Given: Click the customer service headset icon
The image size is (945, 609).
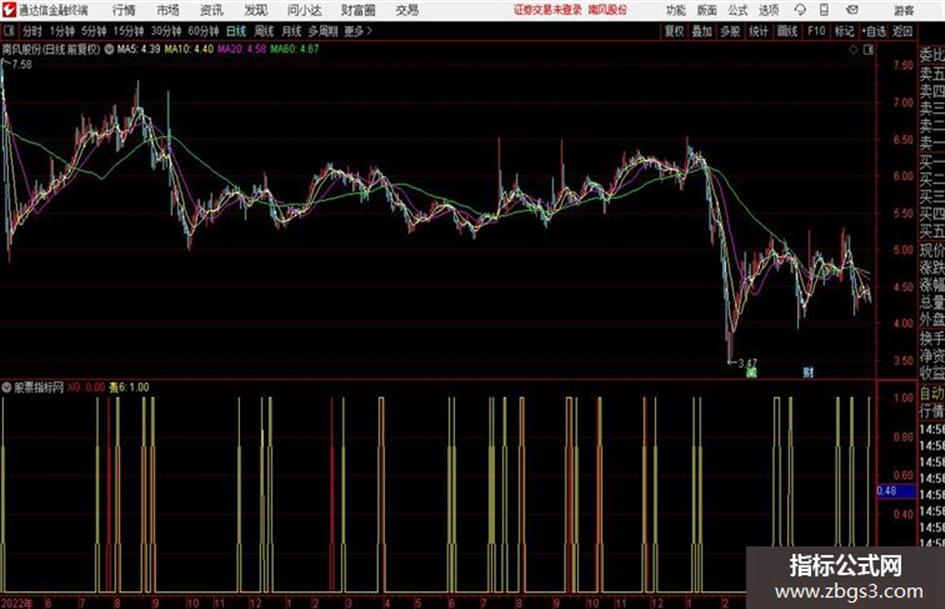Looking at the screenshot, I should (800, 10).
